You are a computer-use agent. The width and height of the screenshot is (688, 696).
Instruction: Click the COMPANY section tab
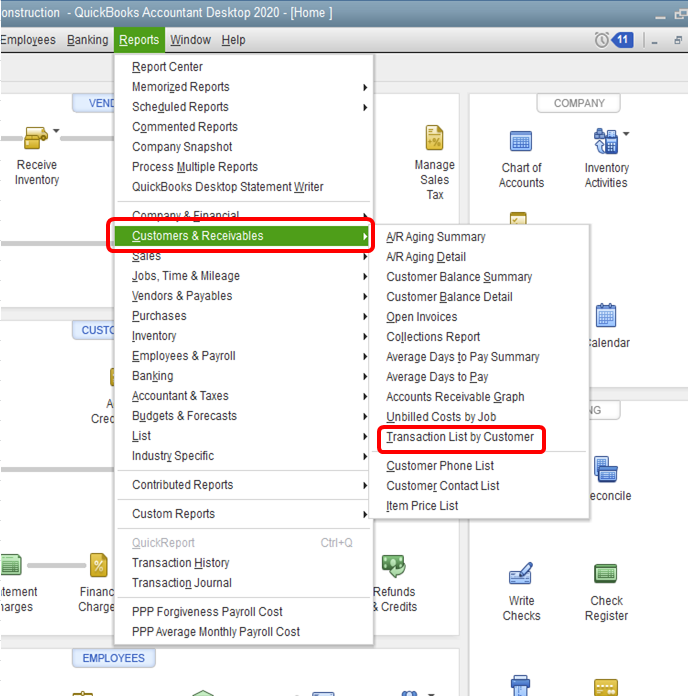578,103
